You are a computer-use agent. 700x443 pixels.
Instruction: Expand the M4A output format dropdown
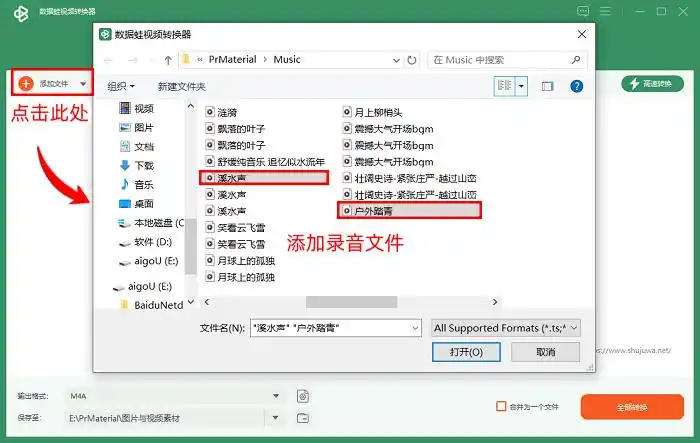[276, 397]
